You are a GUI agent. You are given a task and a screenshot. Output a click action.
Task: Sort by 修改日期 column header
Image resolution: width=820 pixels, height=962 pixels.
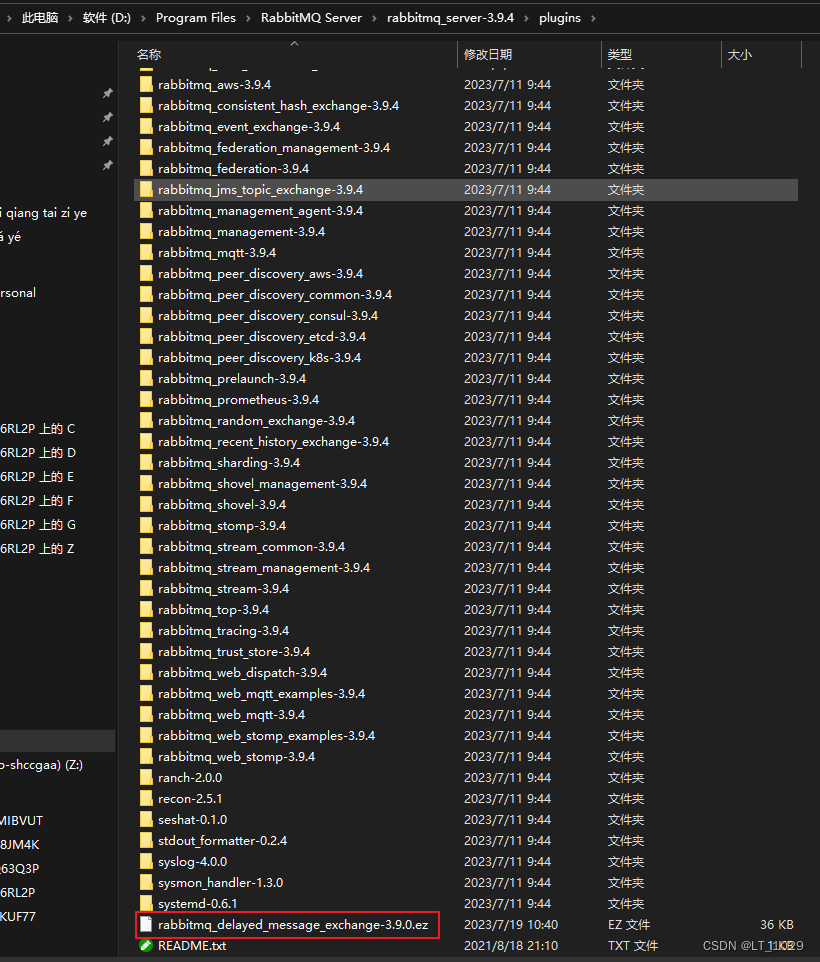click(x=488, y=55)
